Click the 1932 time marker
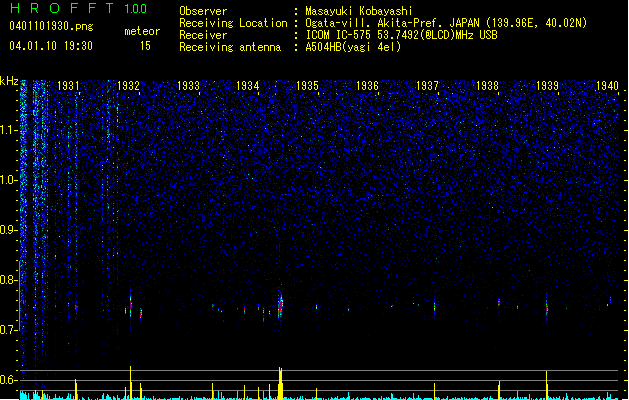Image resolution: width=629 pixels, height=400 pixels. [128, 86]
